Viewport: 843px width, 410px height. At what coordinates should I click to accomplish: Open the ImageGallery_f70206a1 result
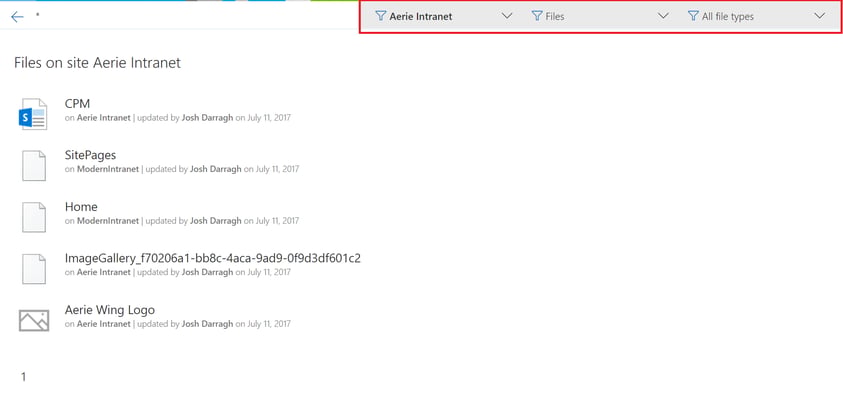click(212, 258)
